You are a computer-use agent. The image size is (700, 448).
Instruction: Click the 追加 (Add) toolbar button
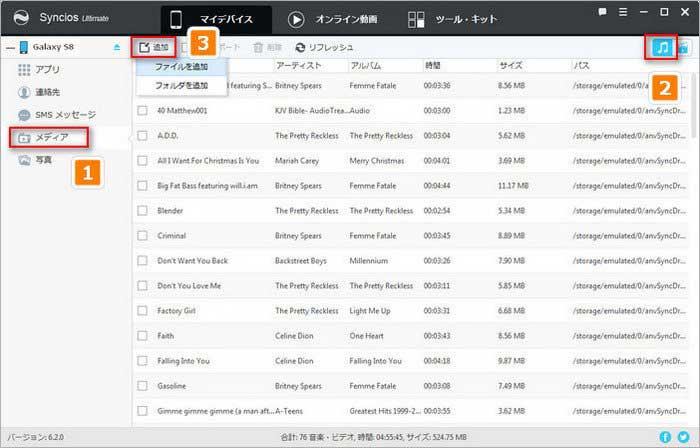(x=154, y=47)
